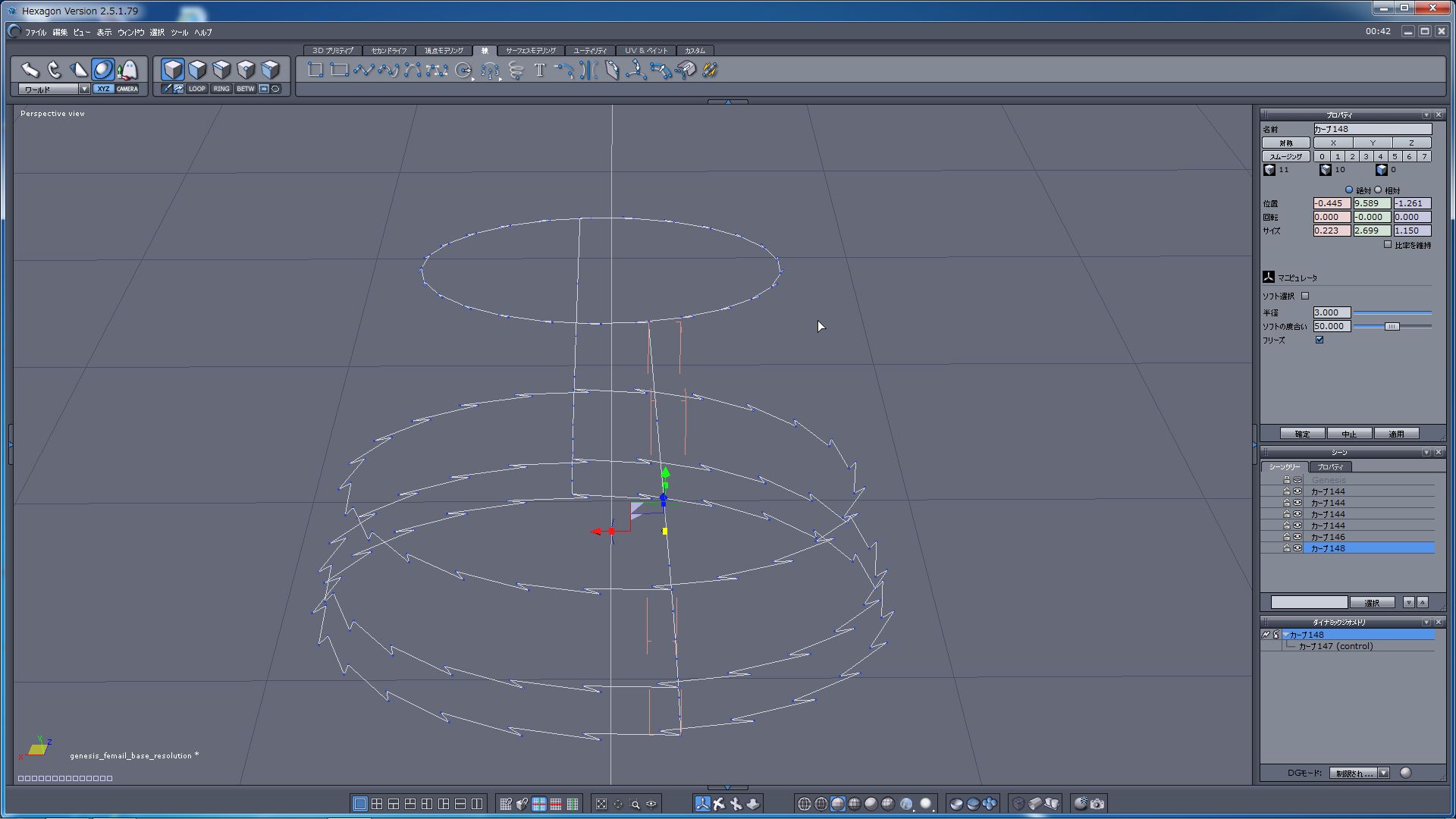The image size is (1456, 819).
Task: Open the ワールド coordinate dropdown
Action: (84, 89)
